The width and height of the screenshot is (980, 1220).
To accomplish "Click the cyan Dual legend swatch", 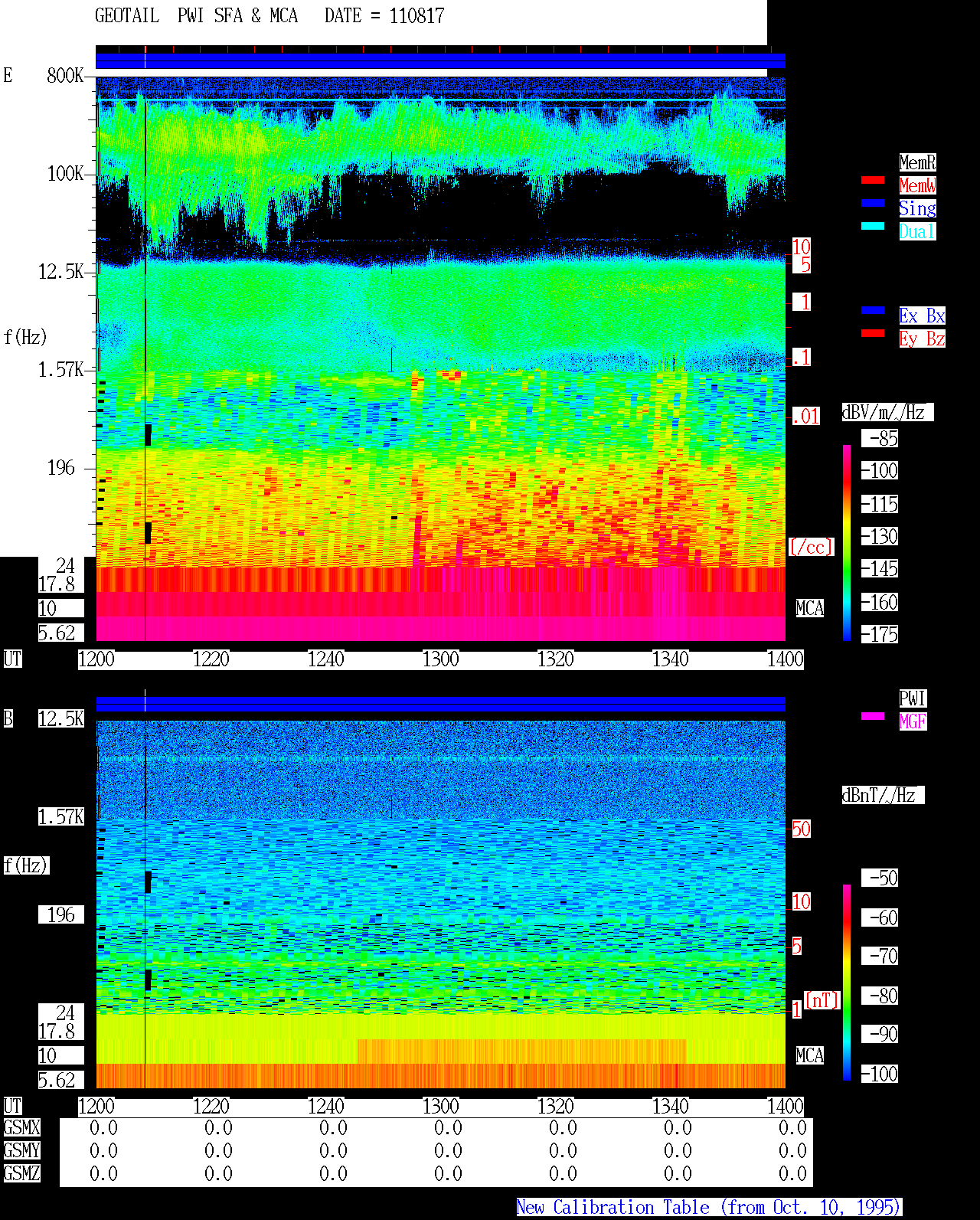I will [873, 227].
